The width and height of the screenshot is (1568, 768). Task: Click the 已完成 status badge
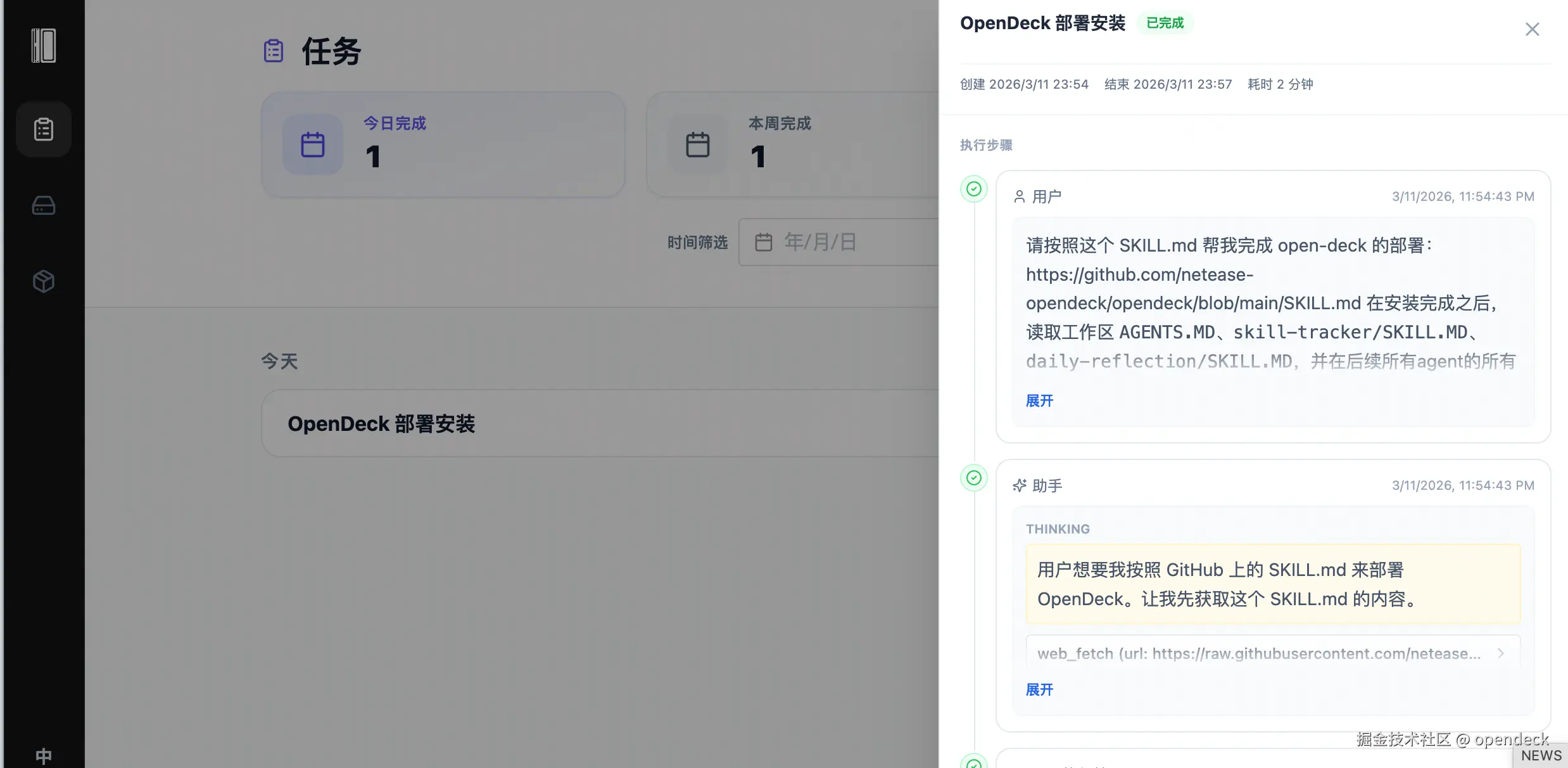1165,23
